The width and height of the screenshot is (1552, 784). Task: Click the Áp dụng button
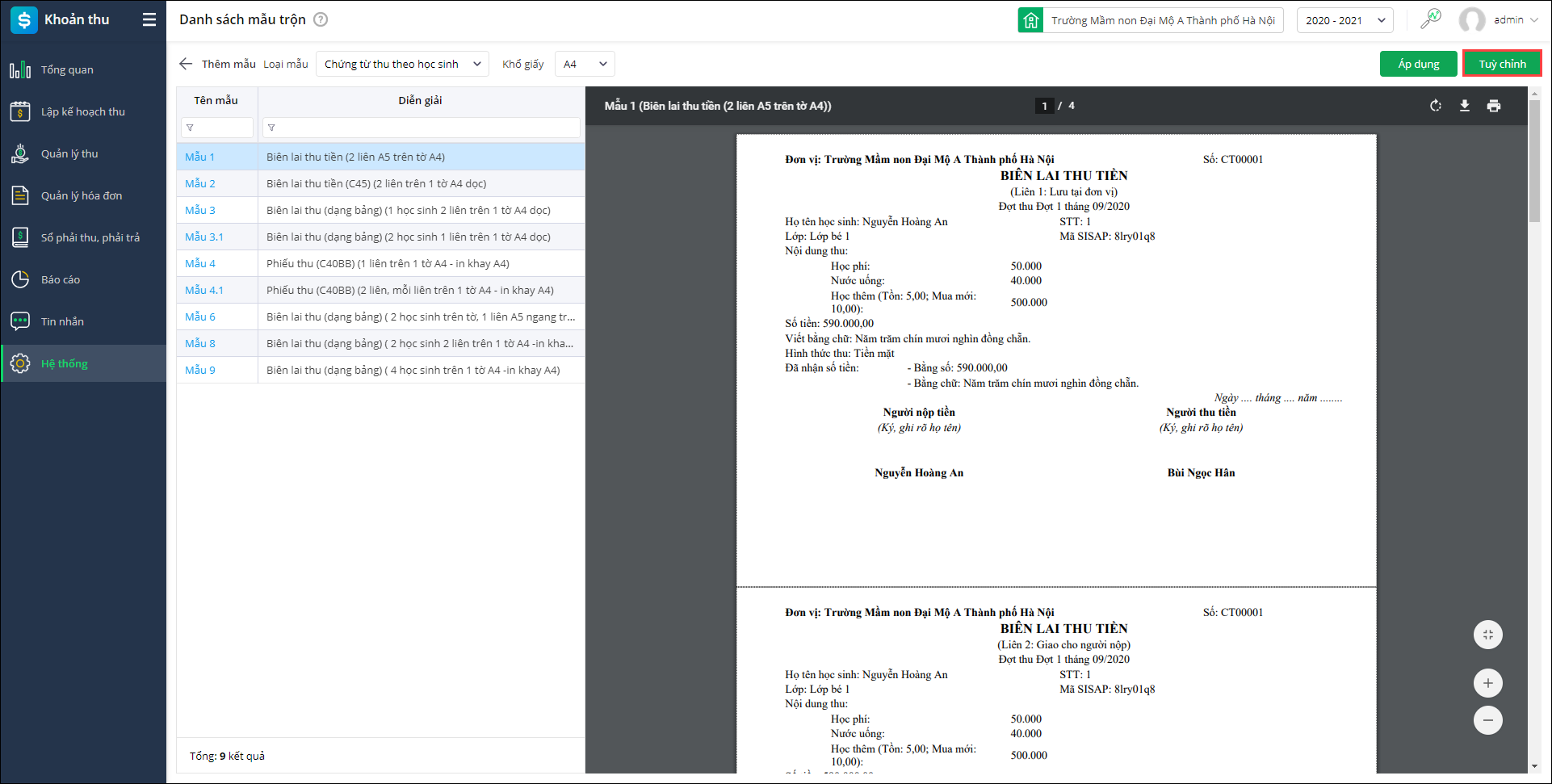coord(1419,64)
